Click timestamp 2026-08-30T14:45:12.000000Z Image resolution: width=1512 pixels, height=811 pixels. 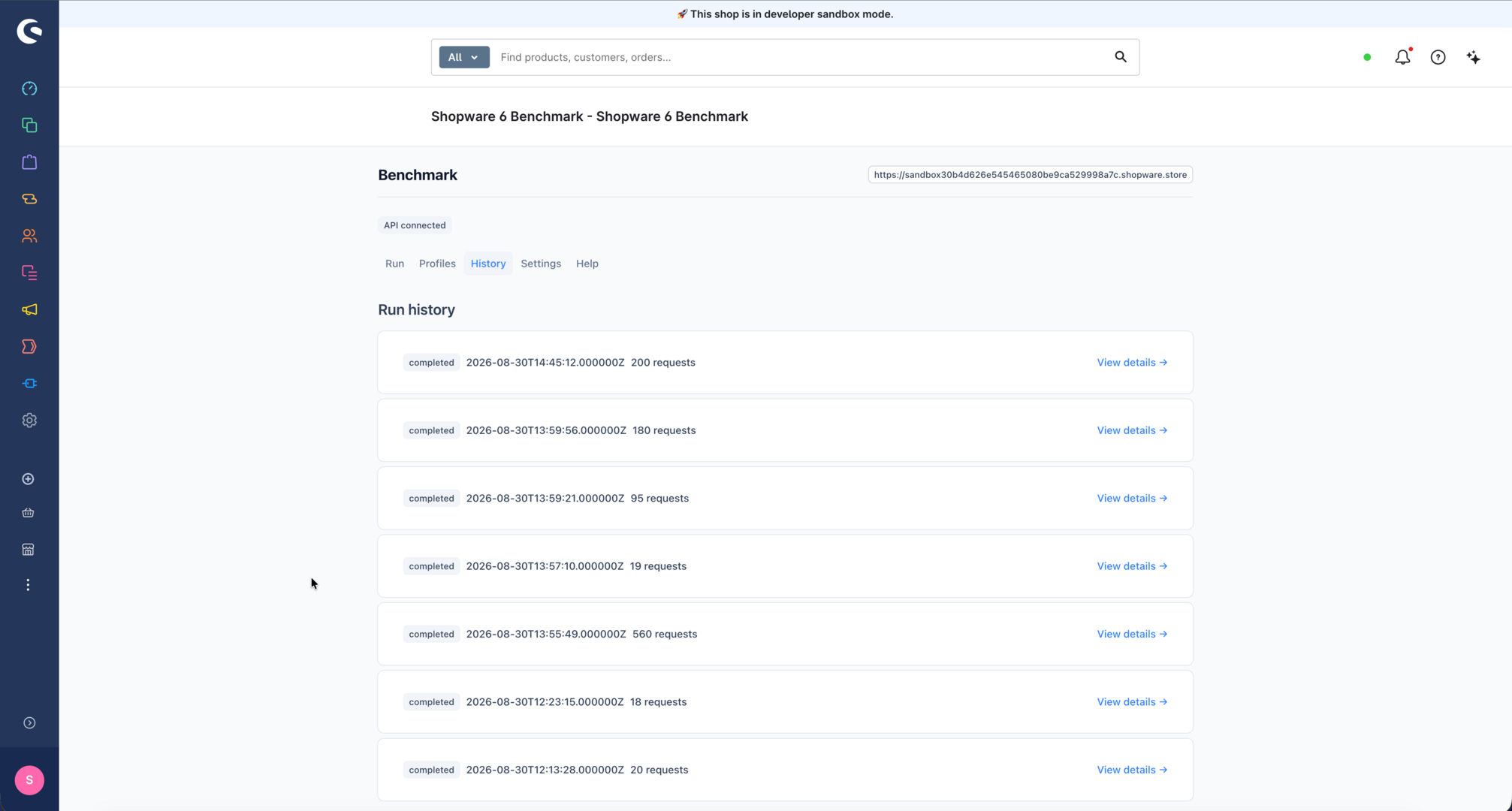coord(545,363)
